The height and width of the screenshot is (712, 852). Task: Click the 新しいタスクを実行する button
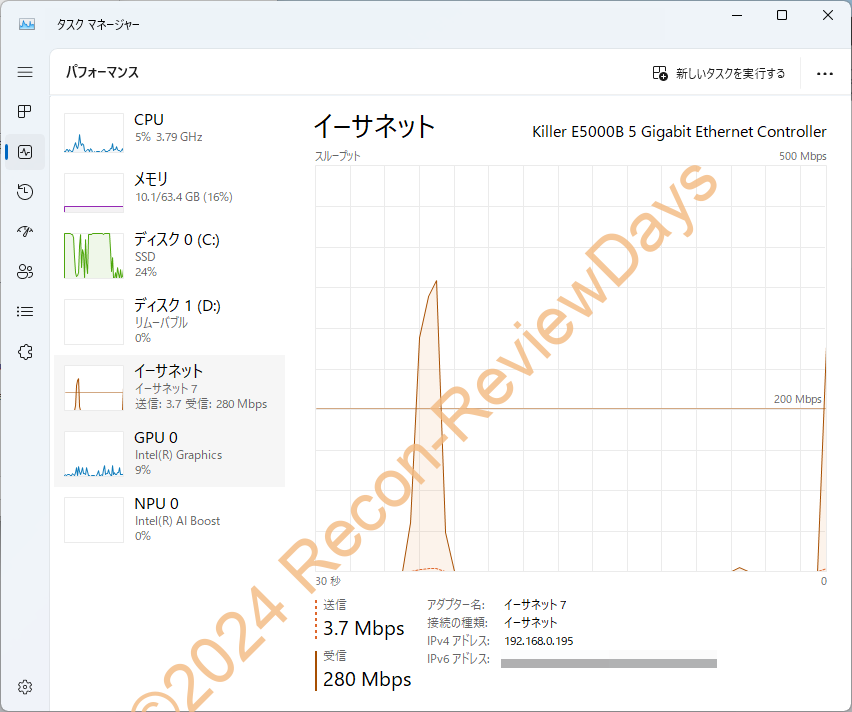point(724,73)
